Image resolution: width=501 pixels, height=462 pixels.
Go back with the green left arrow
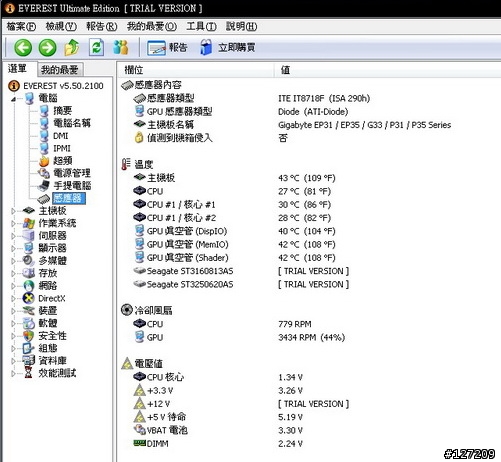(x=23, y=48)
